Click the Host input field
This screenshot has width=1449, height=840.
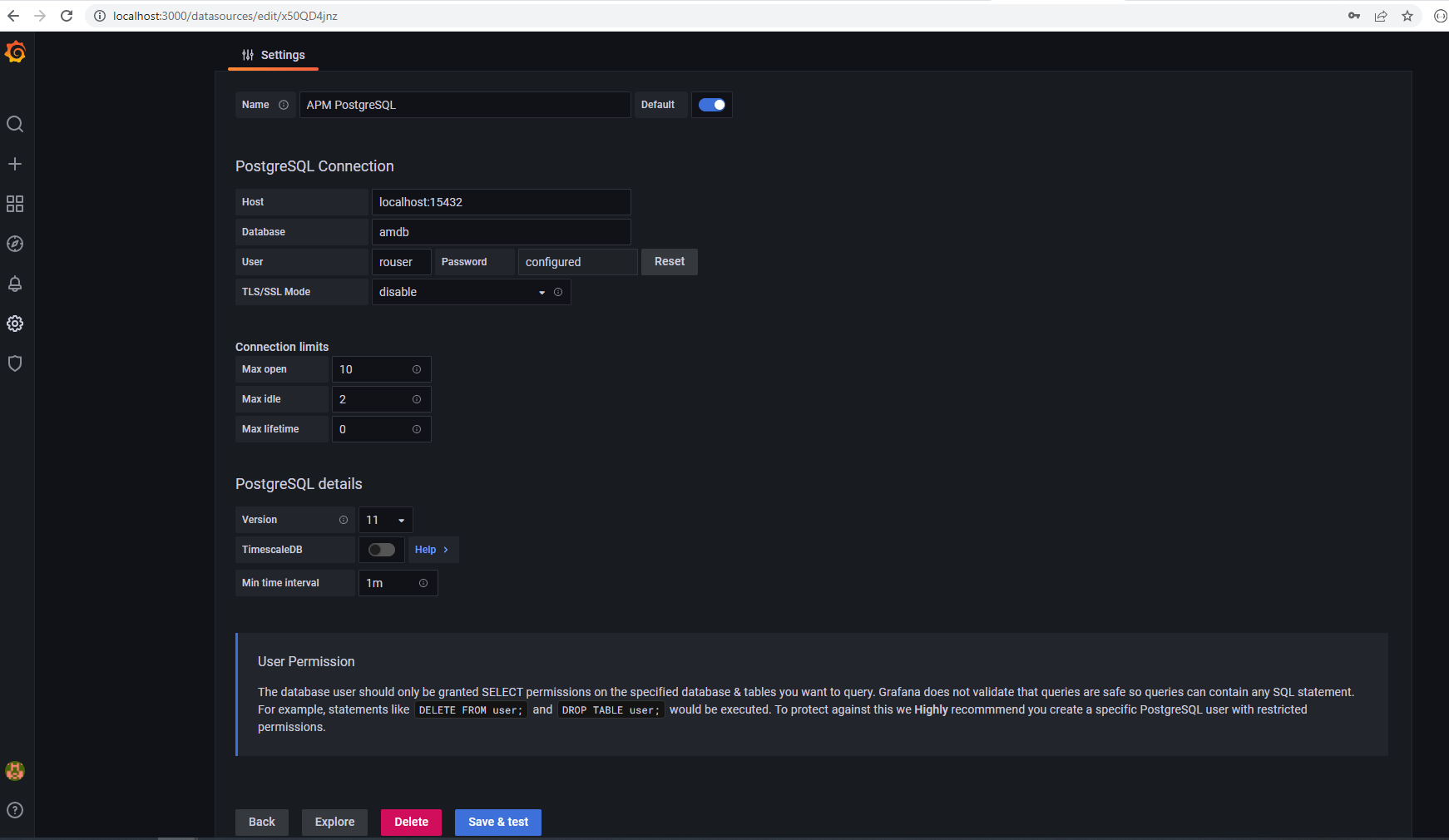pos(501,202)
